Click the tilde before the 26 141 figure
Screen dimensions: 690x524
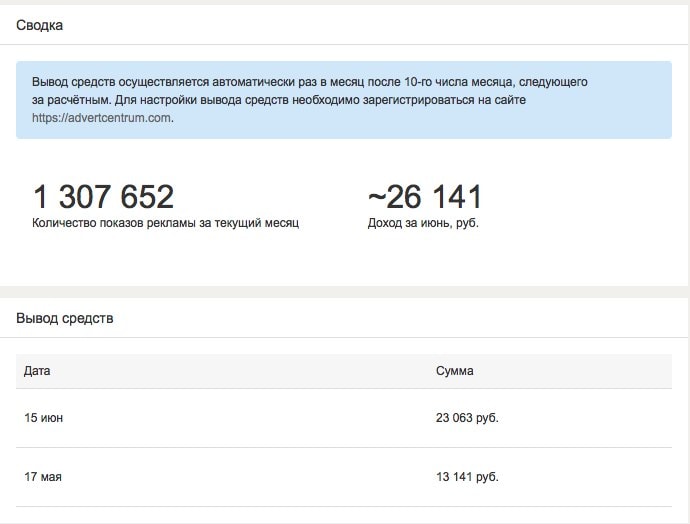(377, 196)
